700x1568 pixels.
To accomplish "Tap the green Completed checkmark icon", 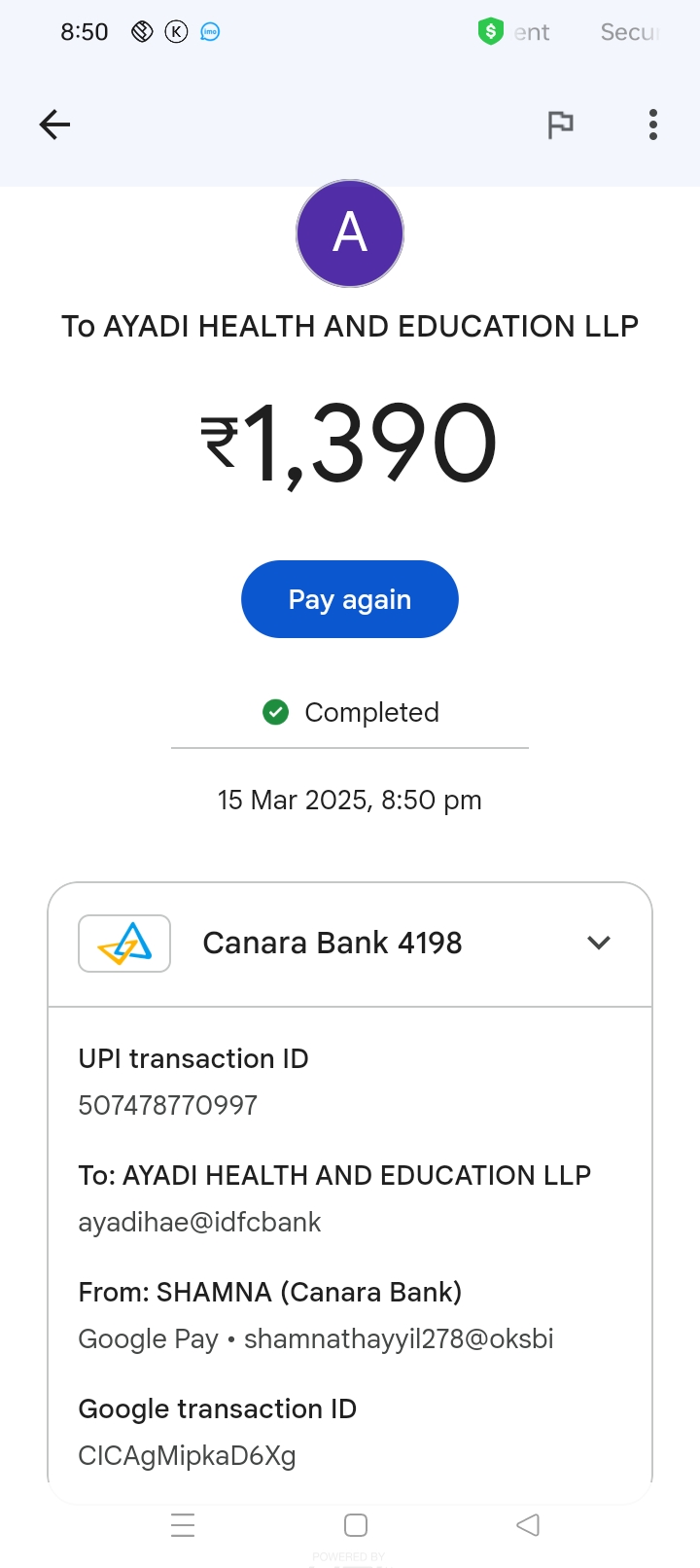I will point(276,712).
